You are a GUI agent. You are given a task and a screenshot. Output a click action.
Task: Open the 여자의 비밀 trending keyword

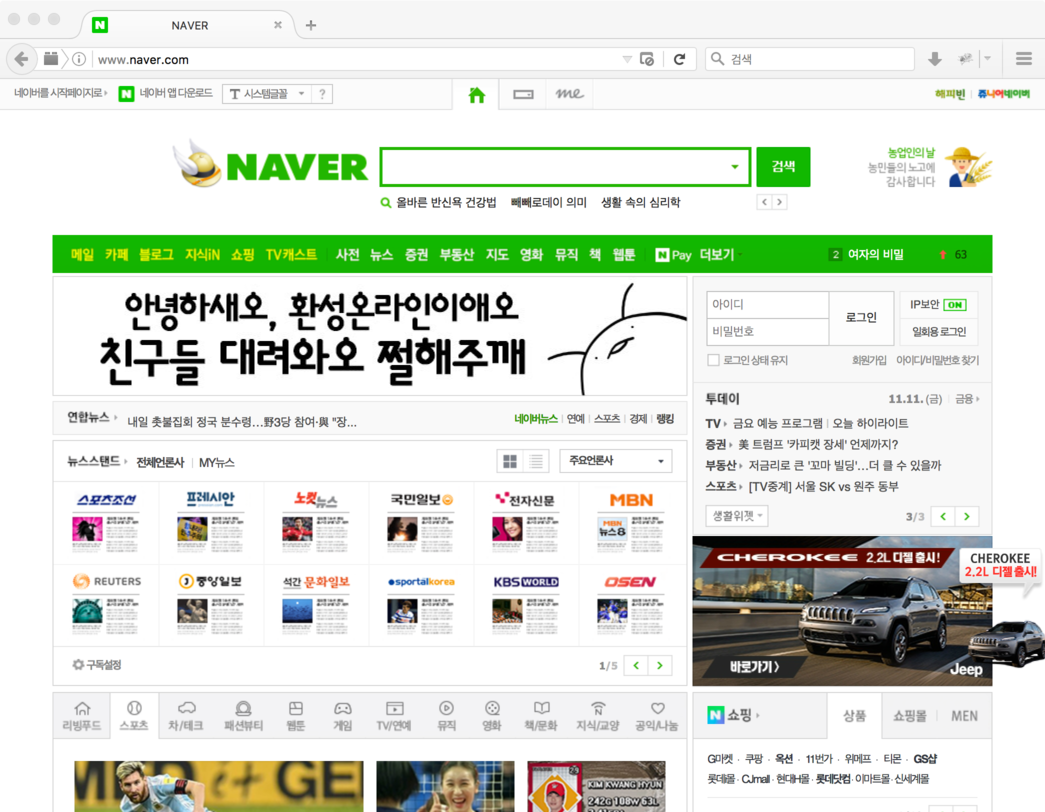pos(875,254)
